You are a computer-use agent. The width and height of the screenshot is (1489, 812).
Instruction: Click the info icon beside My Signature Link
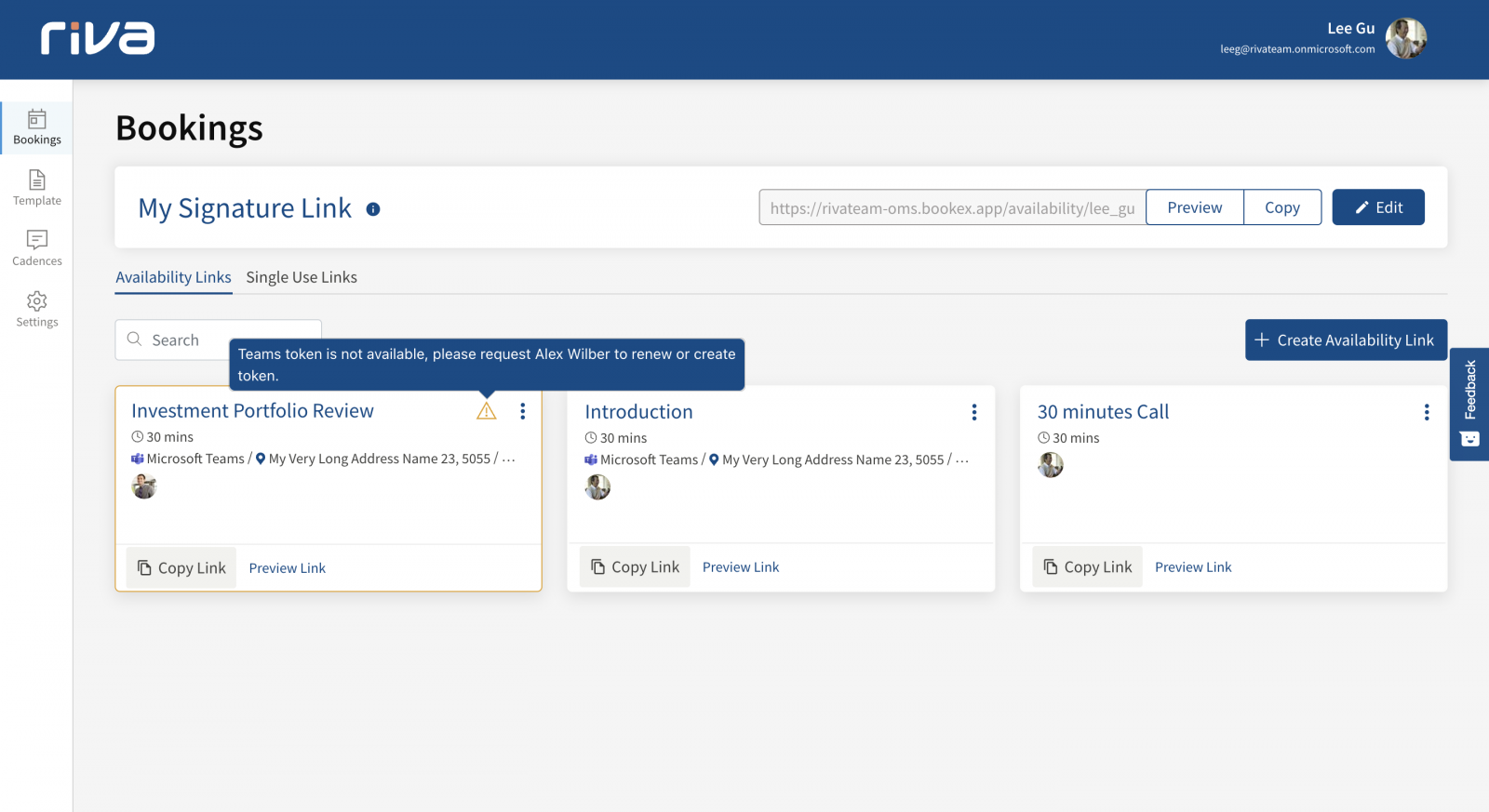click(373, 209)
